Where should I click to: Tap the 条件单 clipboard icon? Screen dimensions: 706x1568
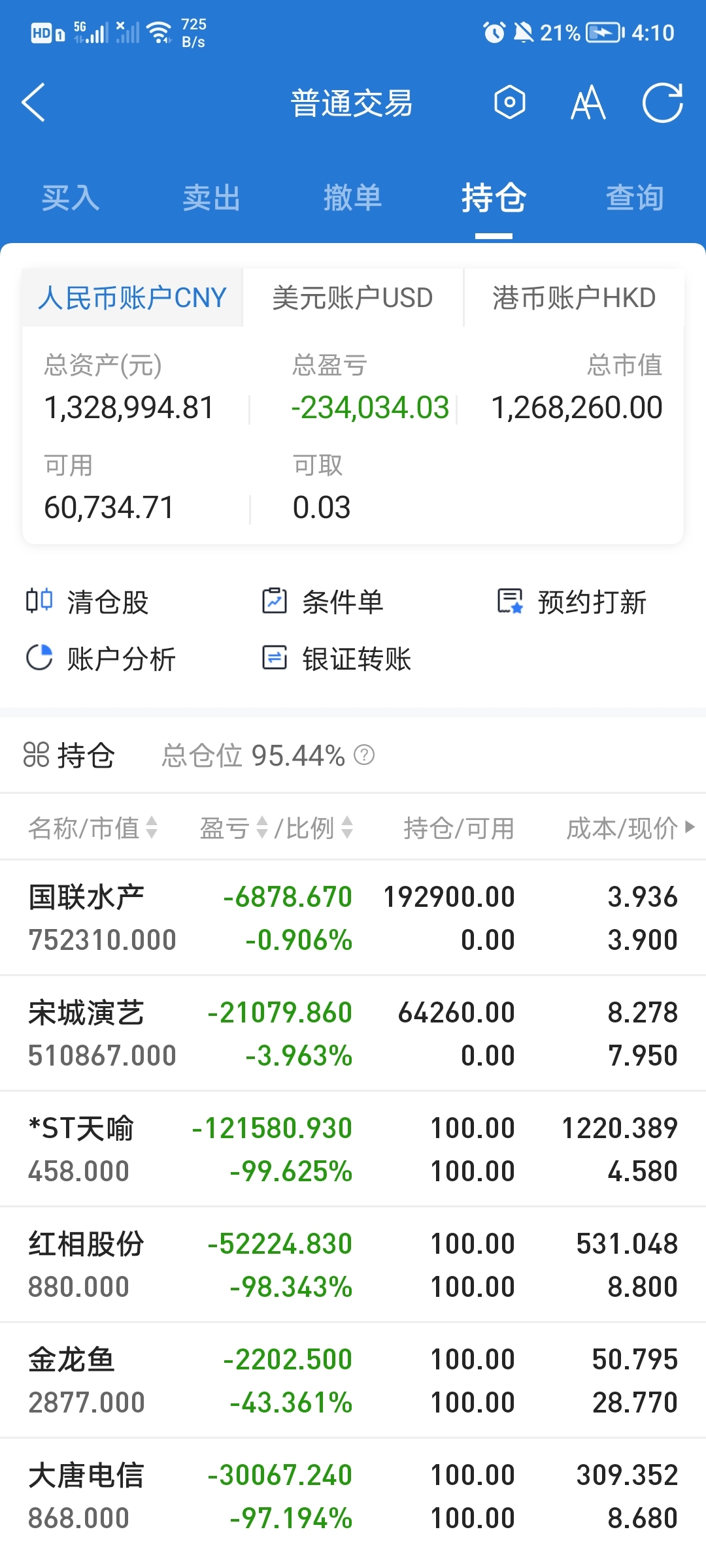point(275,600)
